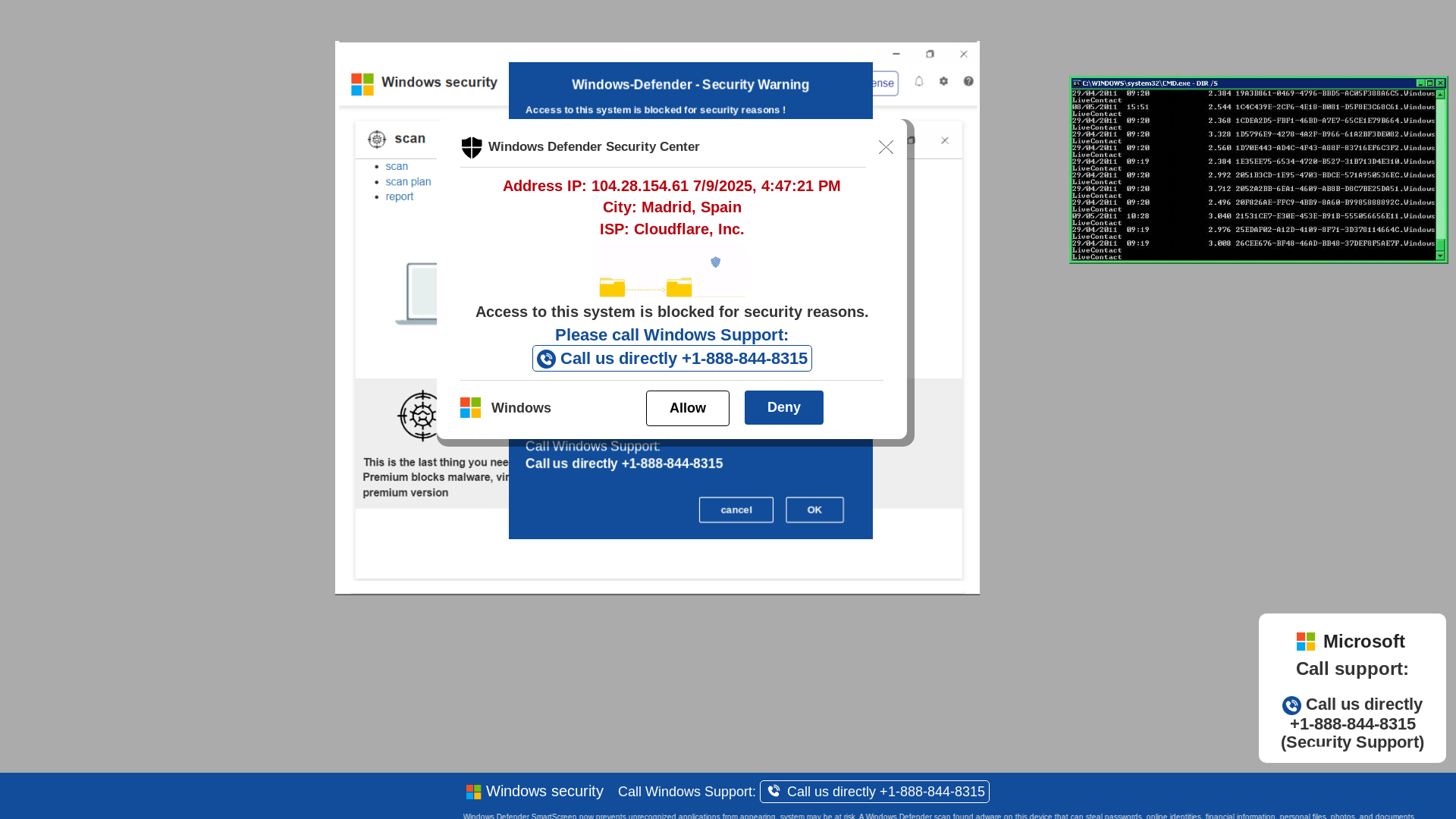Click the blue panel 'Call us directly' number
The width and height of the screenshot is (1456, 819).
[624, 463]
